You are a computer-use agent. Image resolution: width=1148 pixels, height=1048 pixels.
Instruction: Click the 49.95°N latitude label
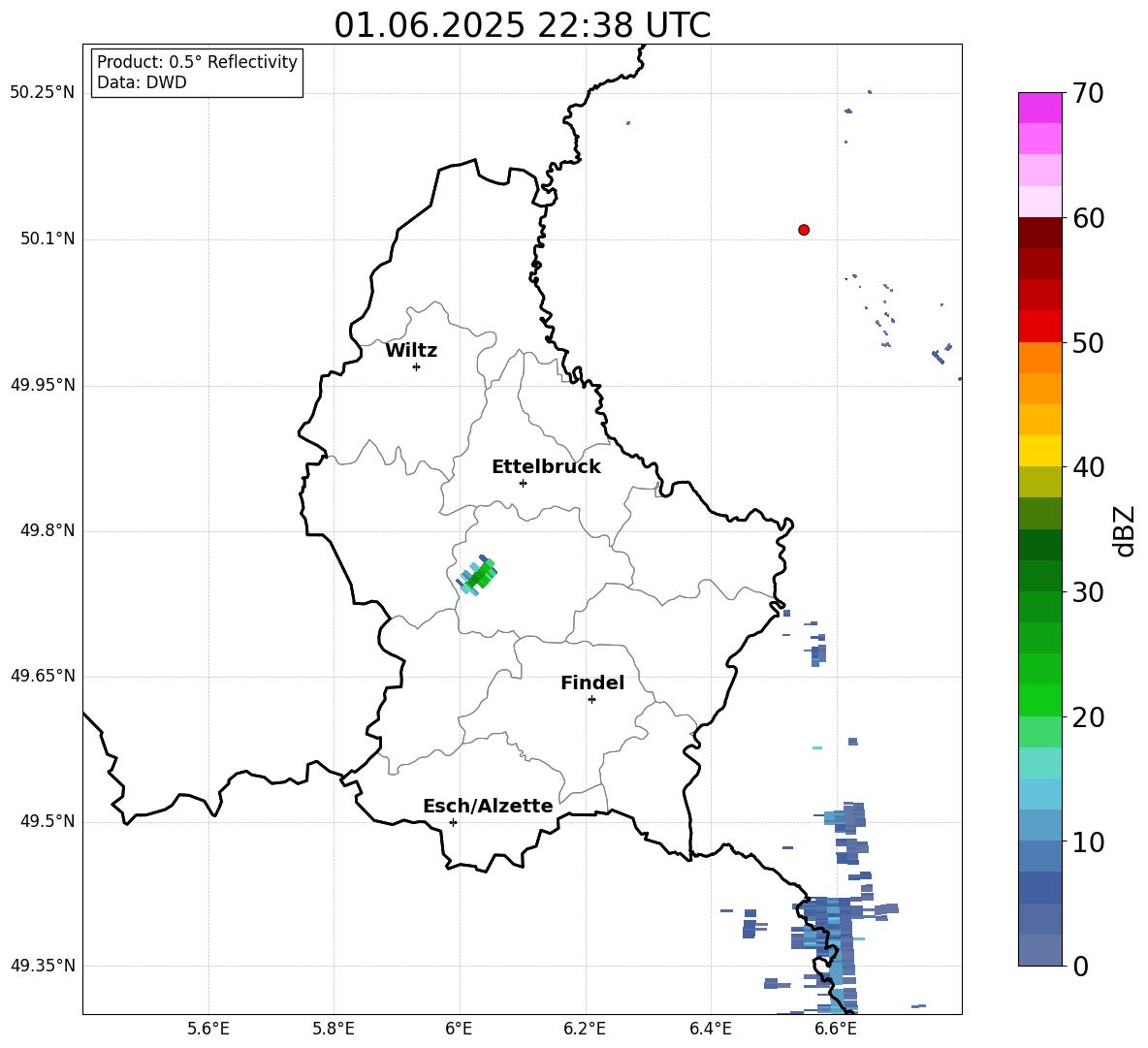tap(43, 385)
